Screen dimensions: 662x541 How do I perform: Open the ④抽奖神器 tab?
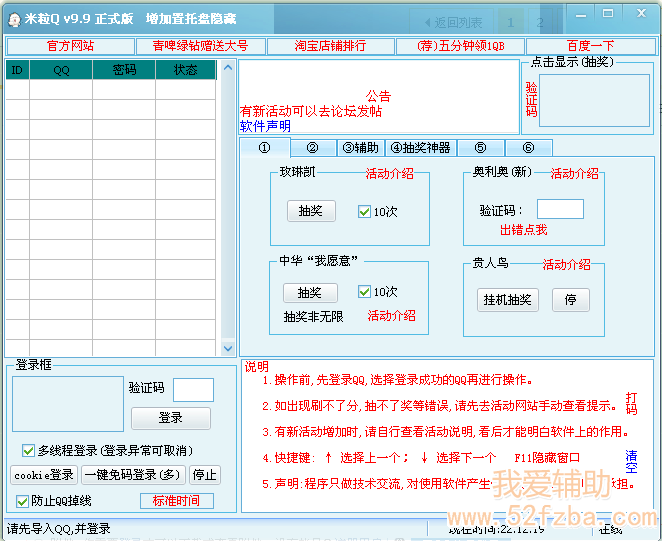click(420, 148)
